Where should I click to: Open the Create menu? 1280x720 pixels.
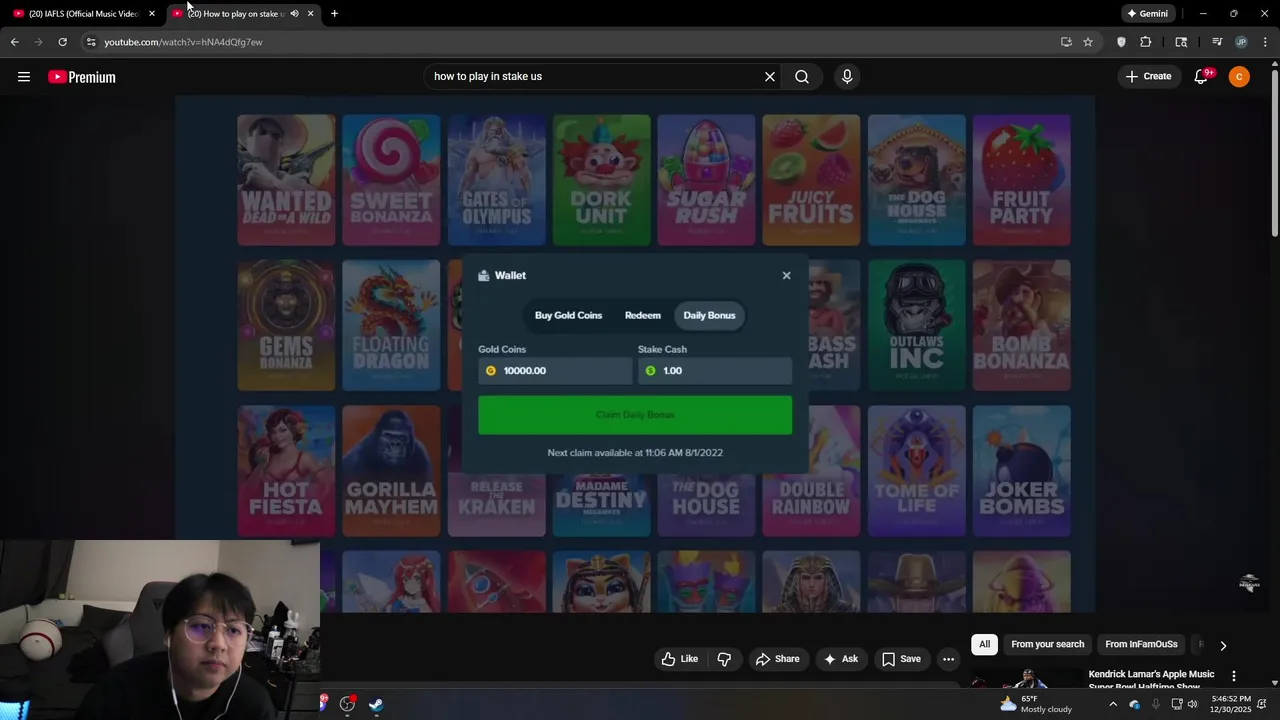click(x=1148, y=76)
